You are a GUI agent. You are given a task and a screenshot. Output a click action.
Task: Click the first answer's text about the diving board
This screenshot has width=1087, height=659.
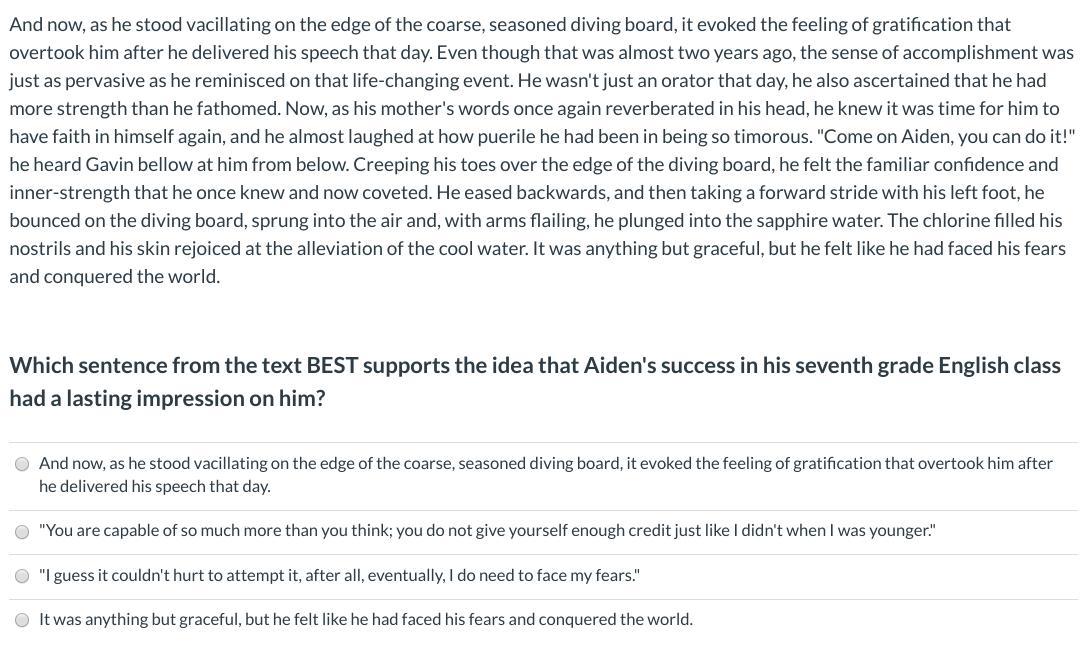(545, 464)
